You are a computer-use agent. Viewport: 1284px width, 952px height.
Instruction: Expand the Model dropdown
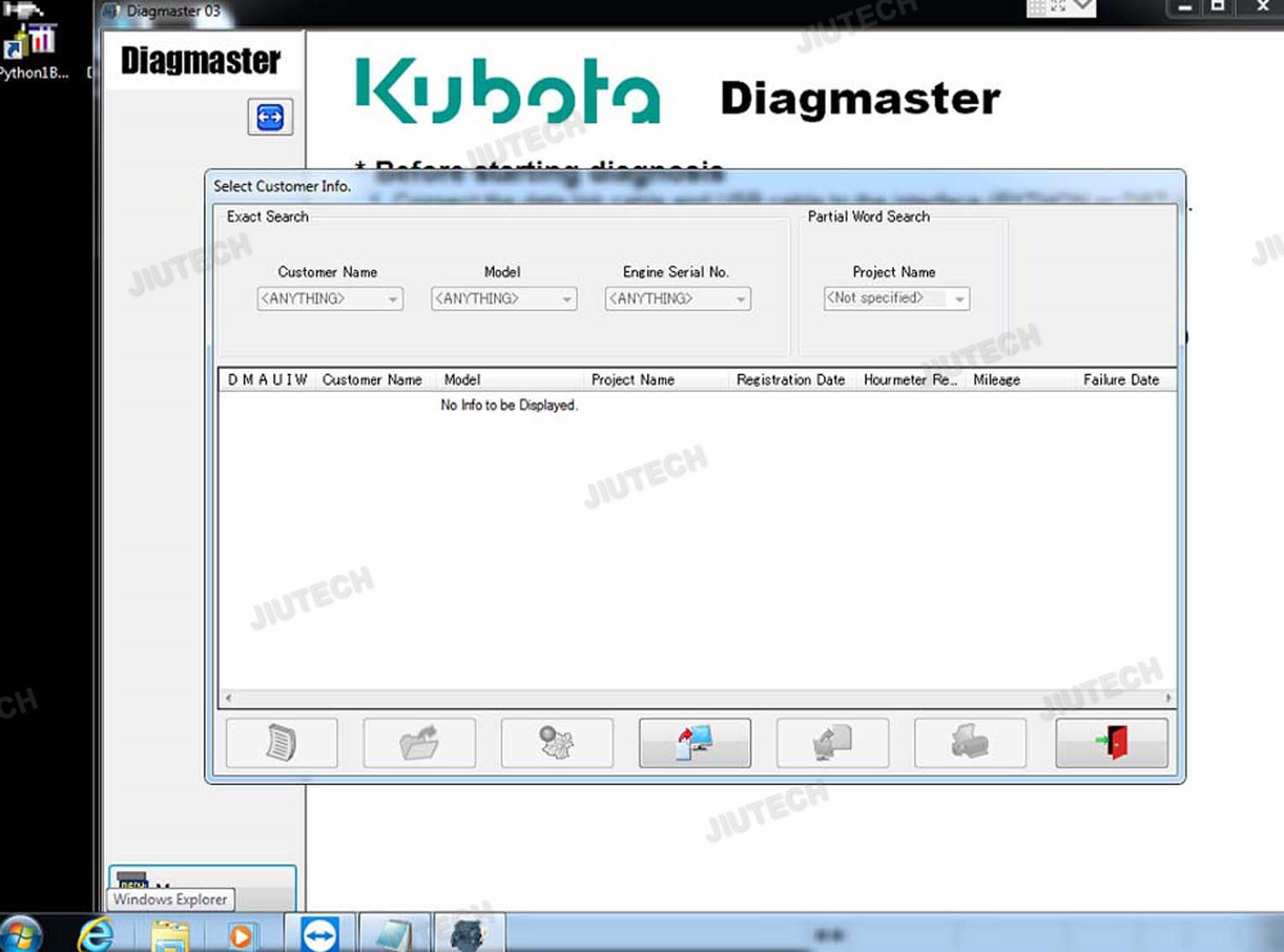[567, 299]
